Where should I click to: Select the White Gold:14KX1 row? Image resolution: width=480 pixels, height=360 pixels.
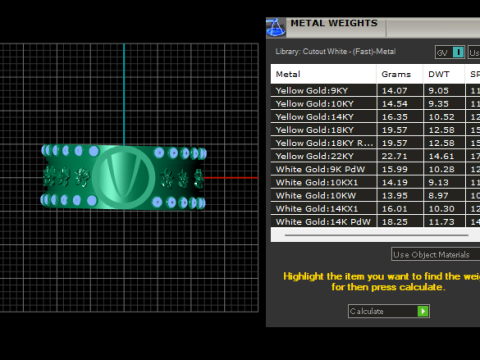tap(375, 209)
